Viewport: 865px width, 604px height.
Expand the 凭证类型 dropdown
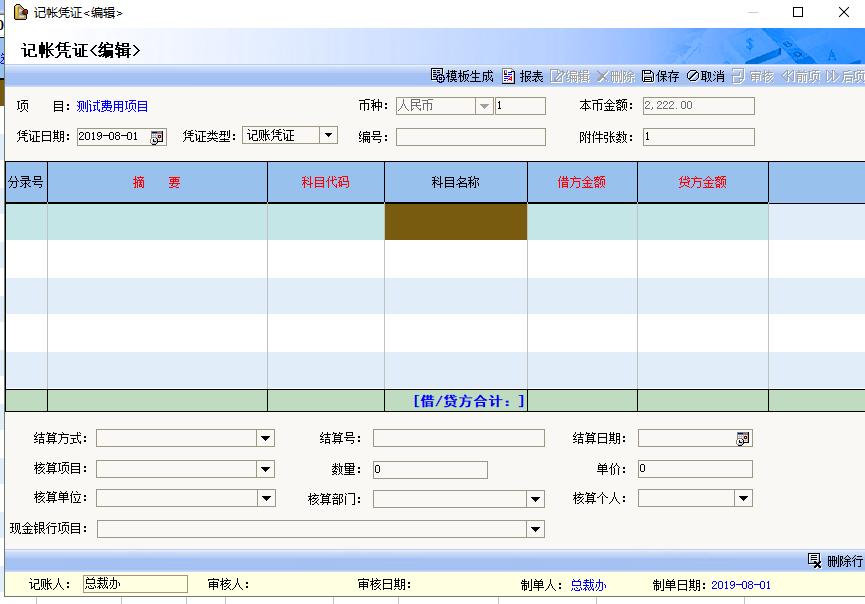coord(329,135)
